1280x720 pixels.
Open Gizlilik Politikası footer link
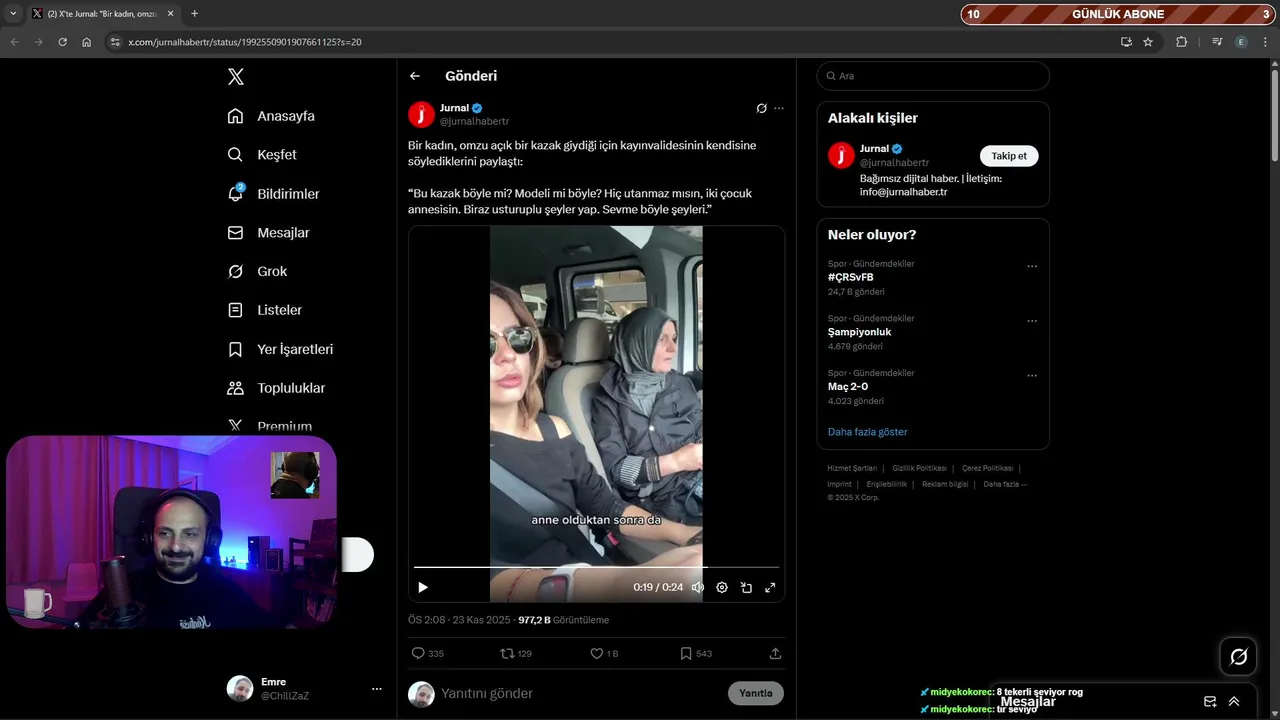click(x=919, y=468)
